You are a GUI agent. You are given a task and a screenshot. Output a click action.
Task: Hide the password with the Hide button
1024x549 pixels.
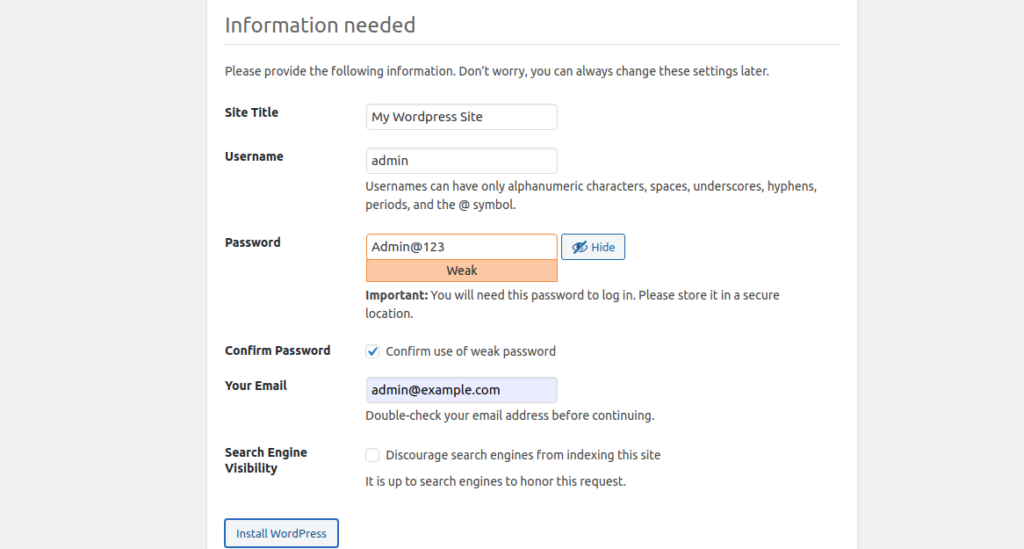[x=593, y=247]
